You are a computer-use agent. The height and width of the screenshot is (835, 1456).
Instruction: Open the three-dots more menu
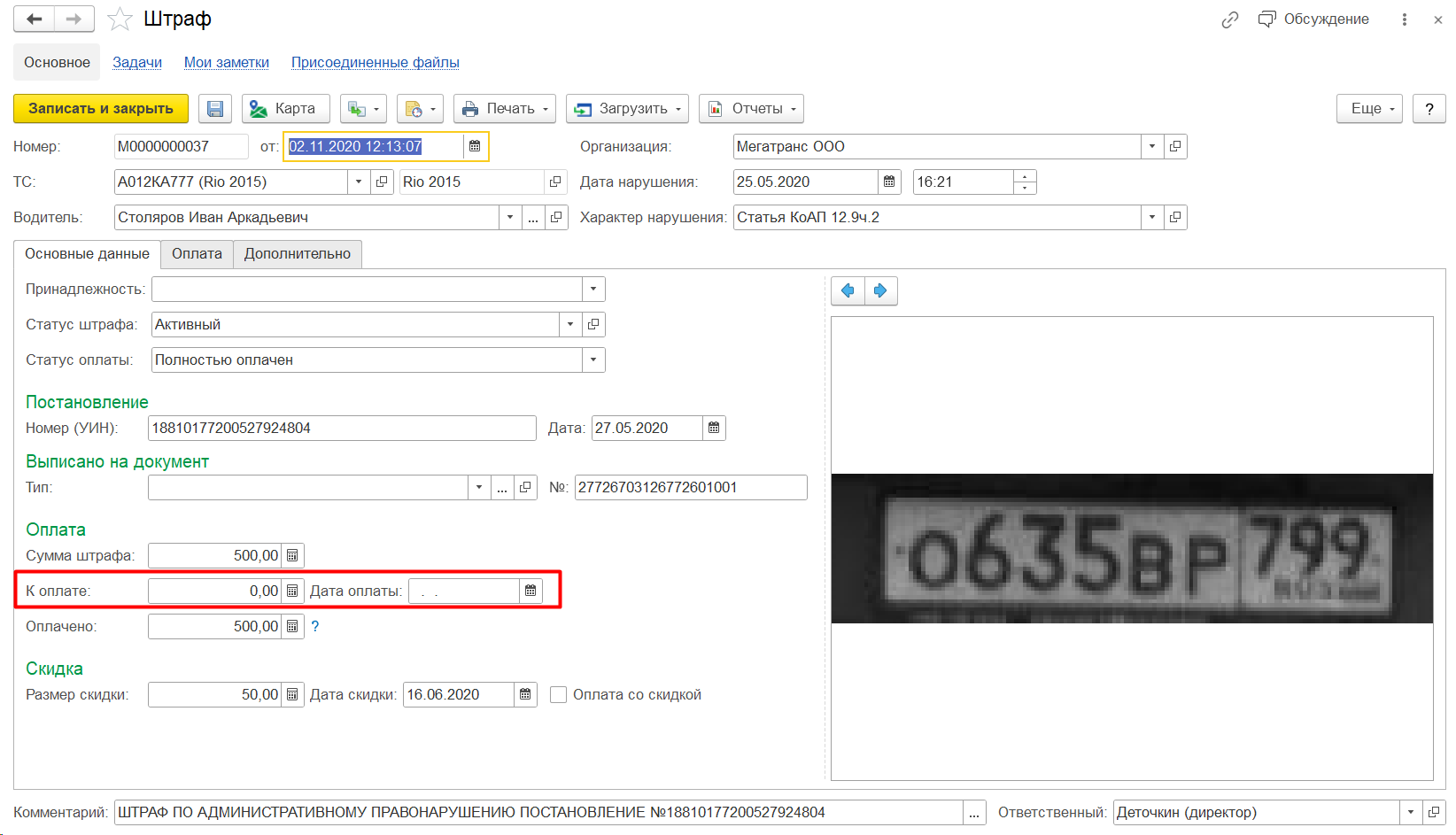tap(1405, 19)
